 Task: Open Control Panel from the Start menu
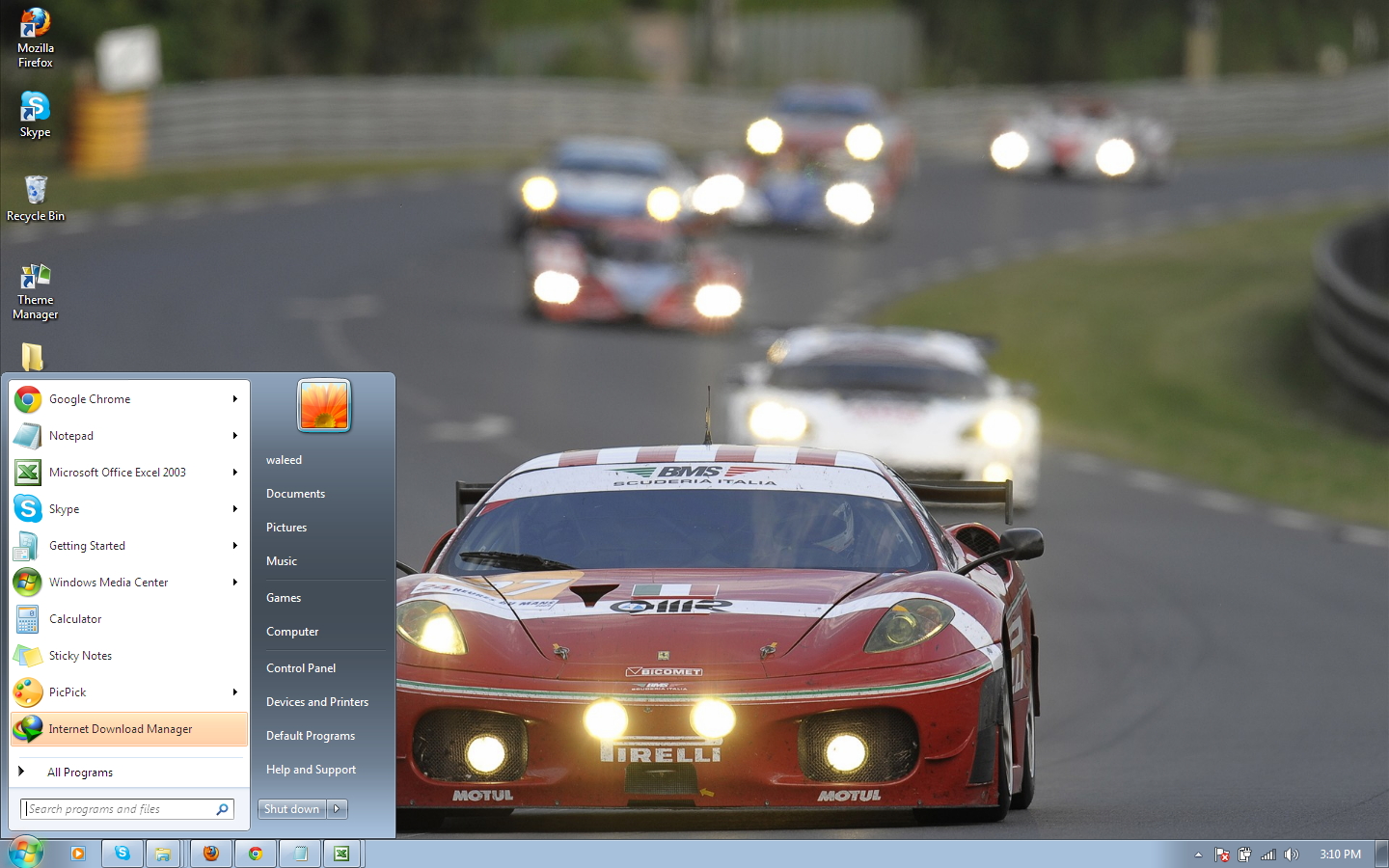tap(301, 667)
